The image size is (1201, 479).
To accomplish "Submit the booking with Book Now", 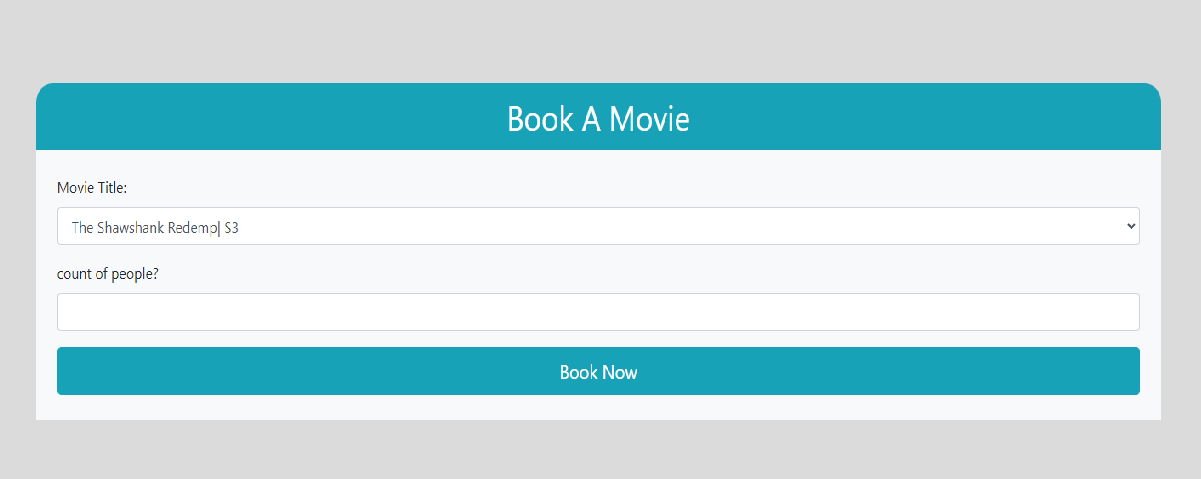I will [598, 371].
